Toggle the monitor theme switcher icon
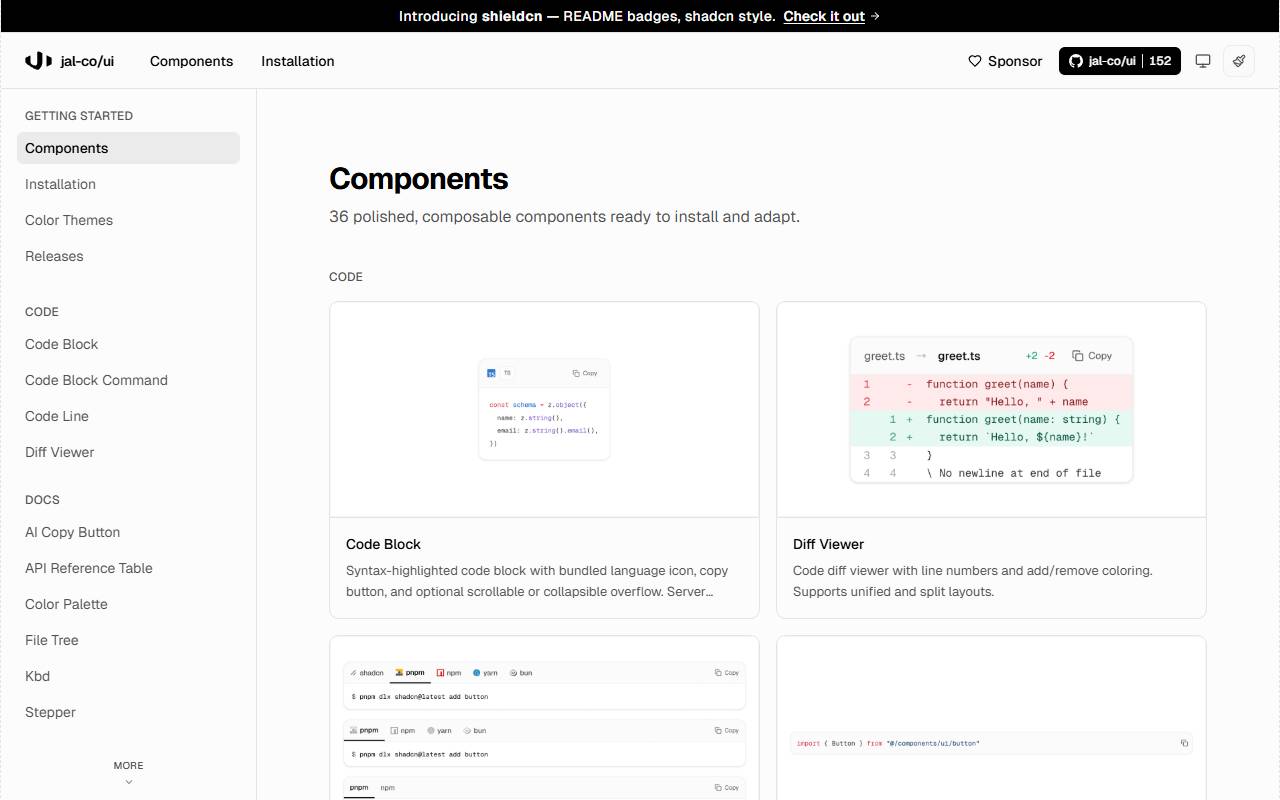 [1203, 61]
